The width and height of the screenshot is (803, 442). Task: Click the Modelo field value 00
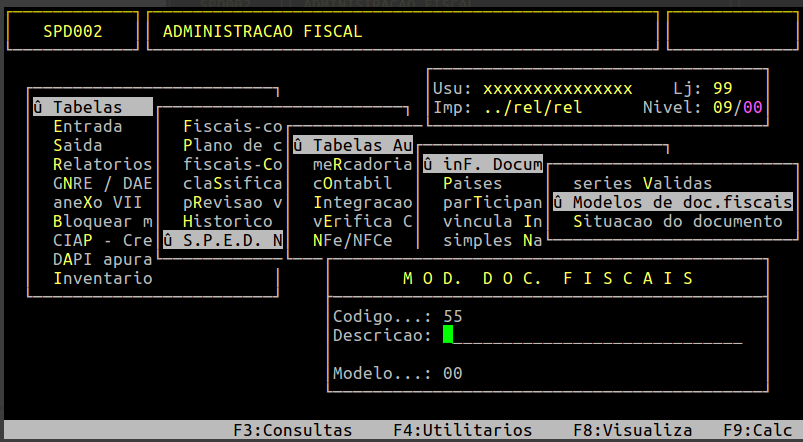point(453,373)
